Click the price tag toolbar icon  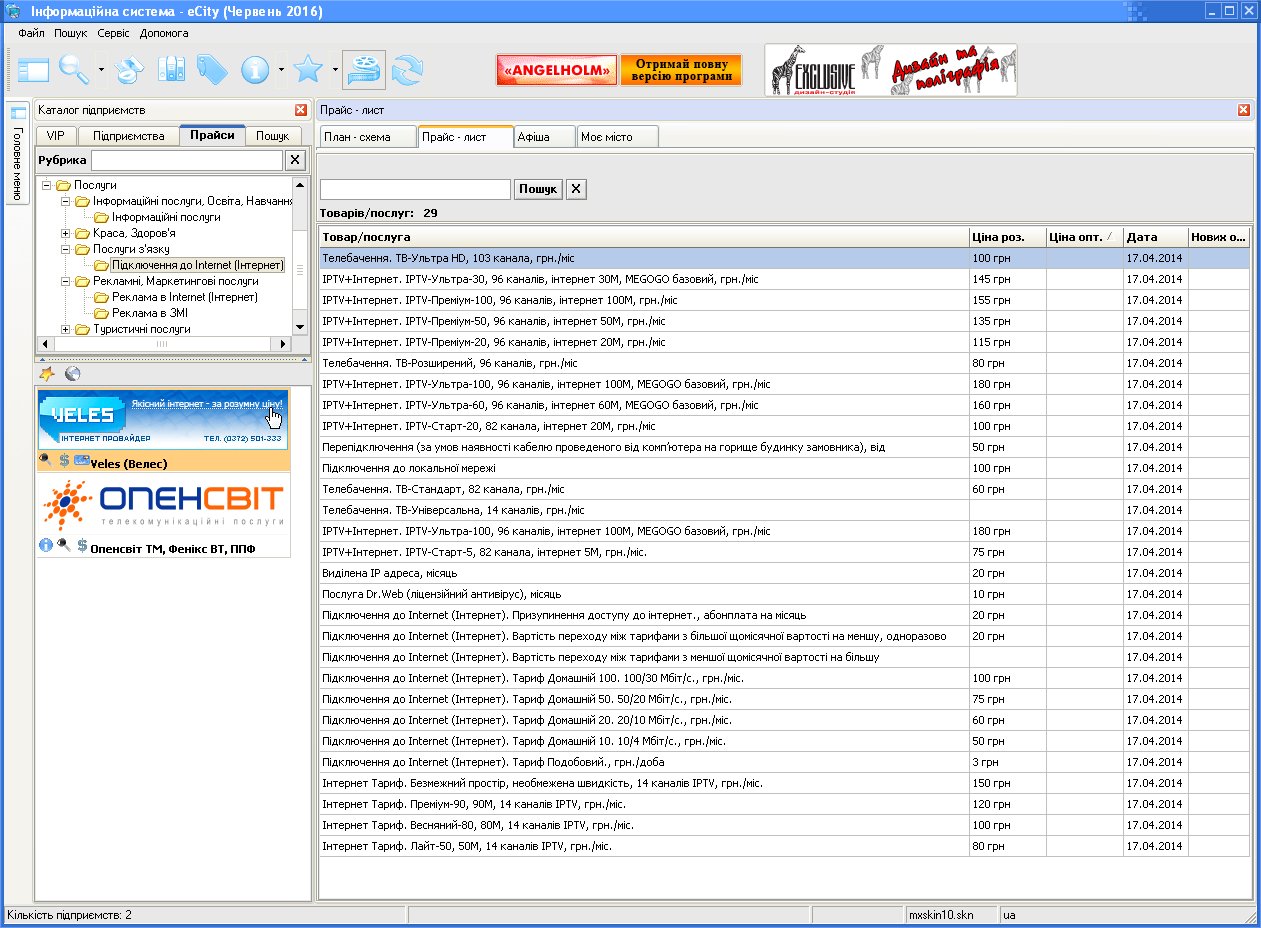(x=212, y=69)
